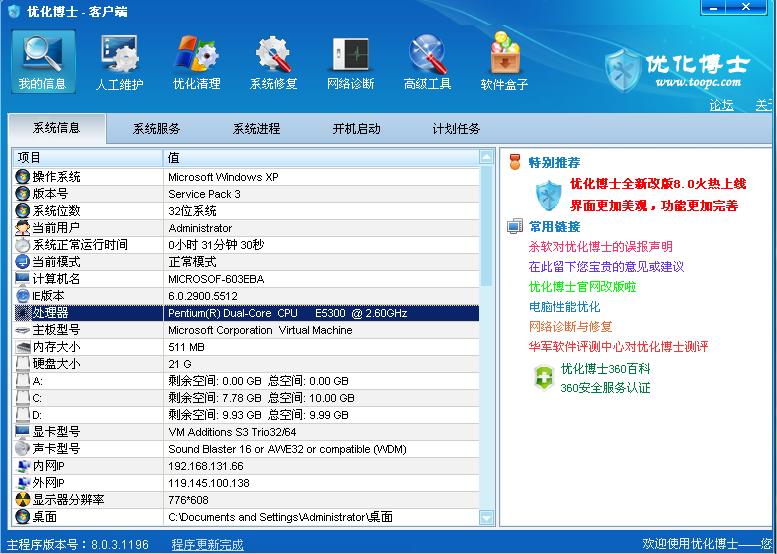Click the 显卡型号 display icon
Viewport: 777px width, 554px height.
(x=22, y=432)
